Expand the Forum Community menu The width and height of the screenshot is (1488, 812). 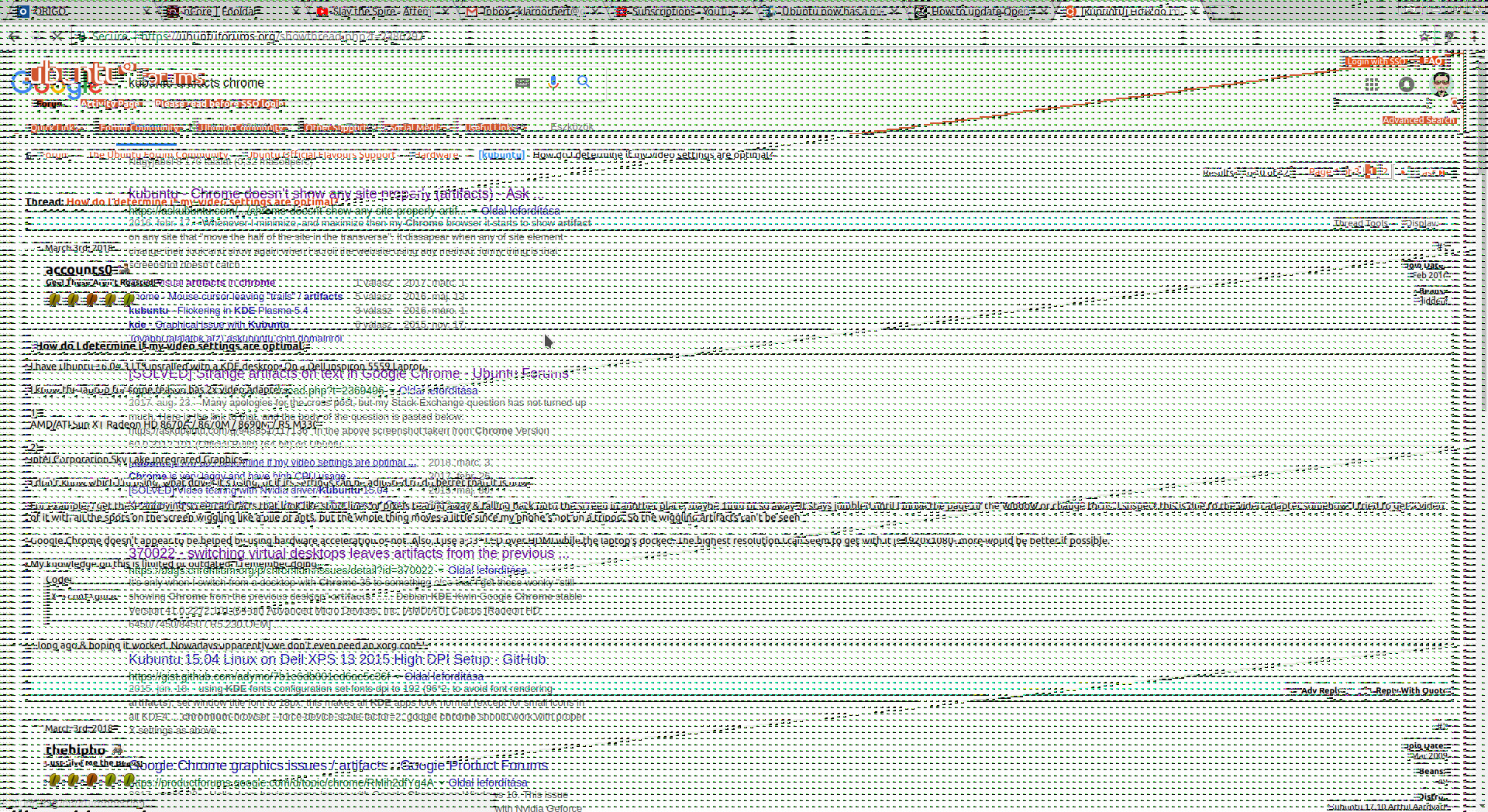139,128
